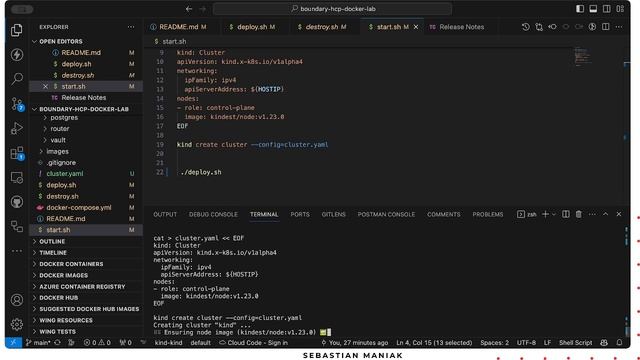Toggle the secondary sidebar layout icon

607,9
